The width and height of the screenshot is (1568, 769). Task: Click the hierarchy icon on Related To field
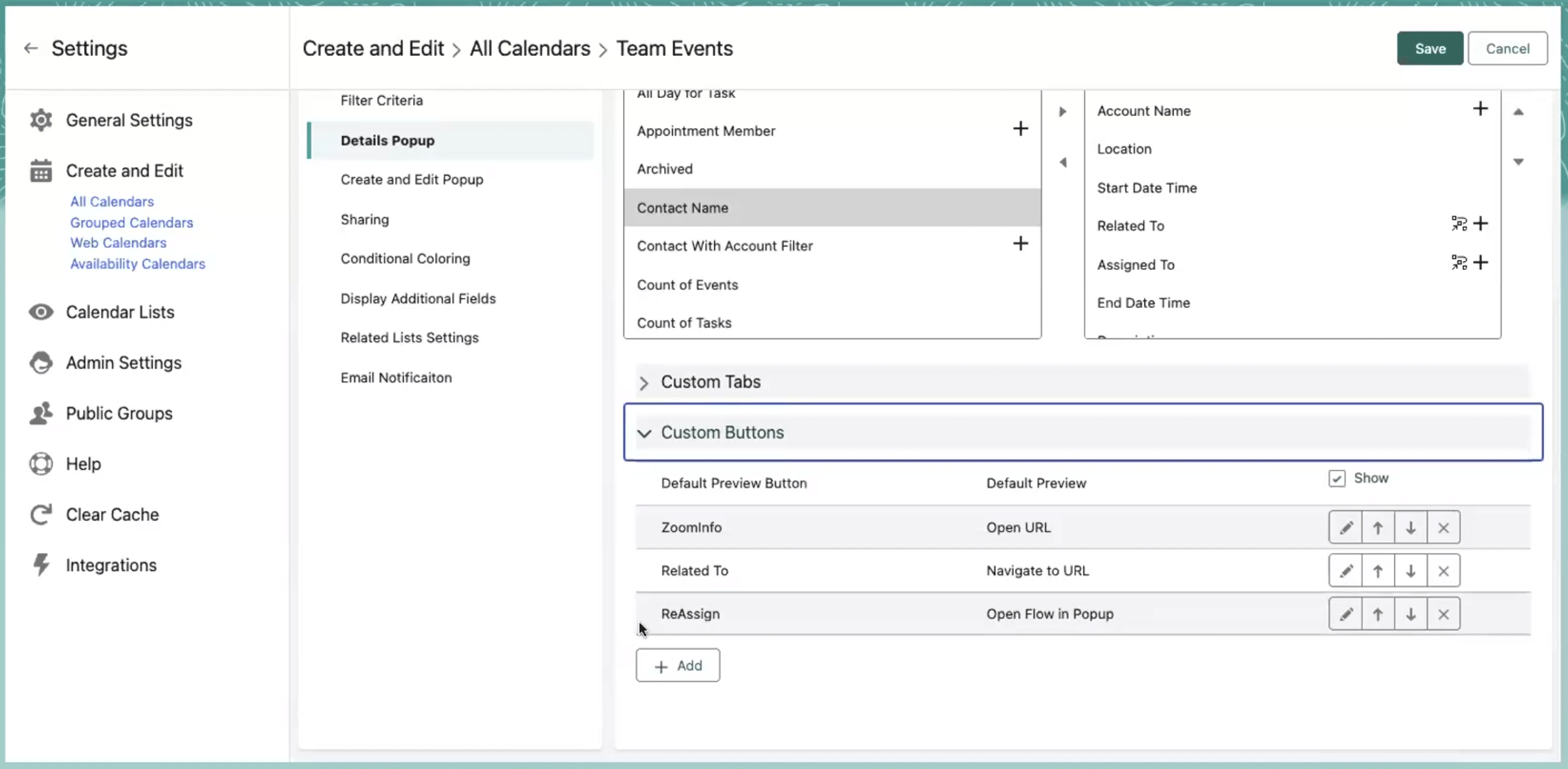(1459, 224)
